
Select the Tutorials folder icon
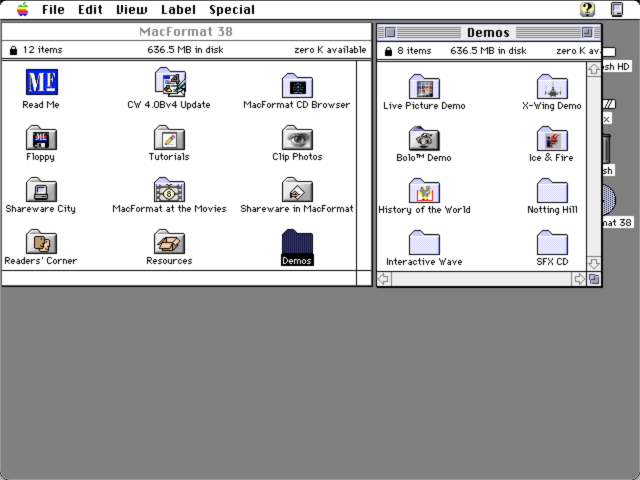coord(169,138)
